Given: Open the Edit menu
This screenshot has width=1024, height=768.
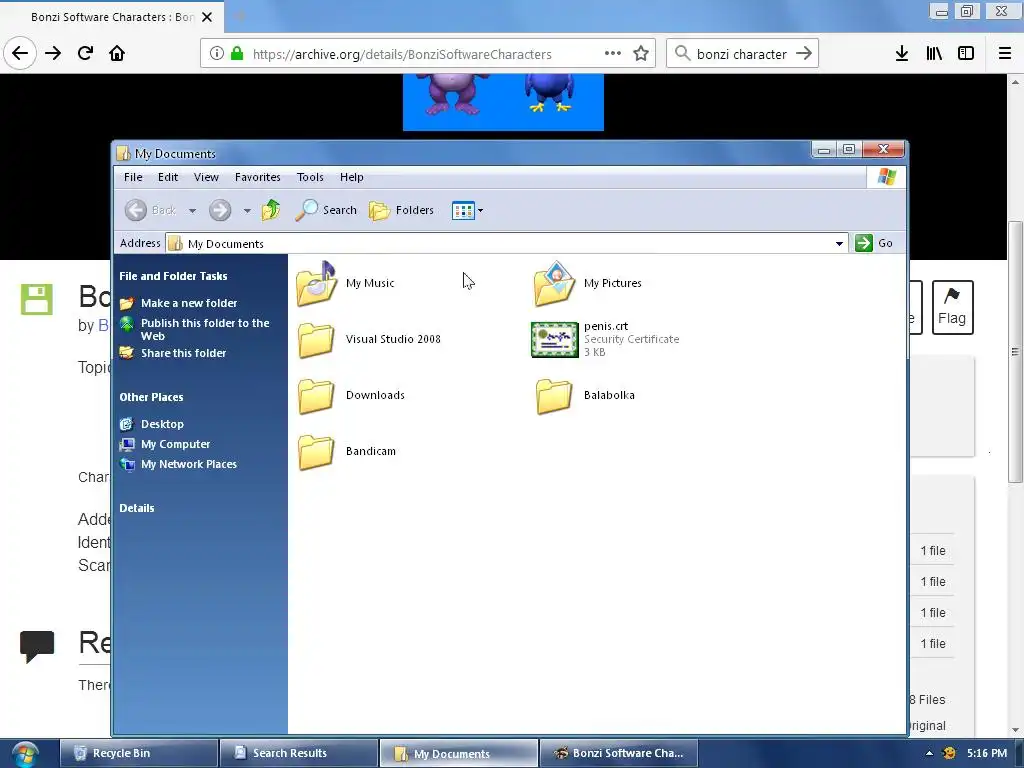Looking at the screenshot, I should [x=168, y=177].
